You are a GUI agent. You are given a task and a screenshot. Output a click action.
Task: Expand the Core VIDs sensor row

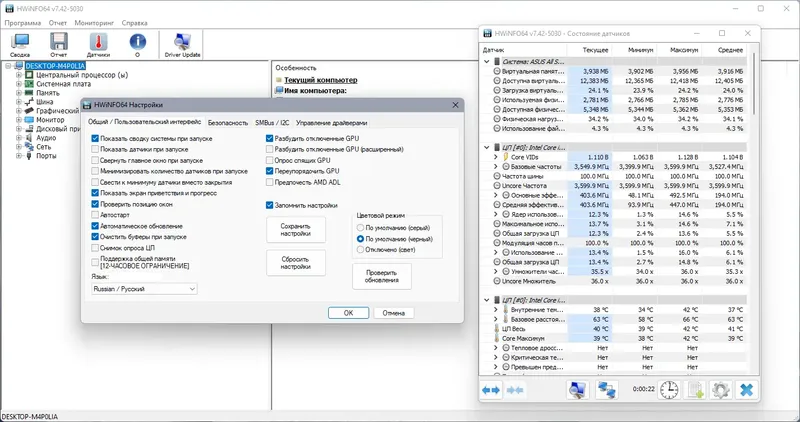tap(496, 157)
